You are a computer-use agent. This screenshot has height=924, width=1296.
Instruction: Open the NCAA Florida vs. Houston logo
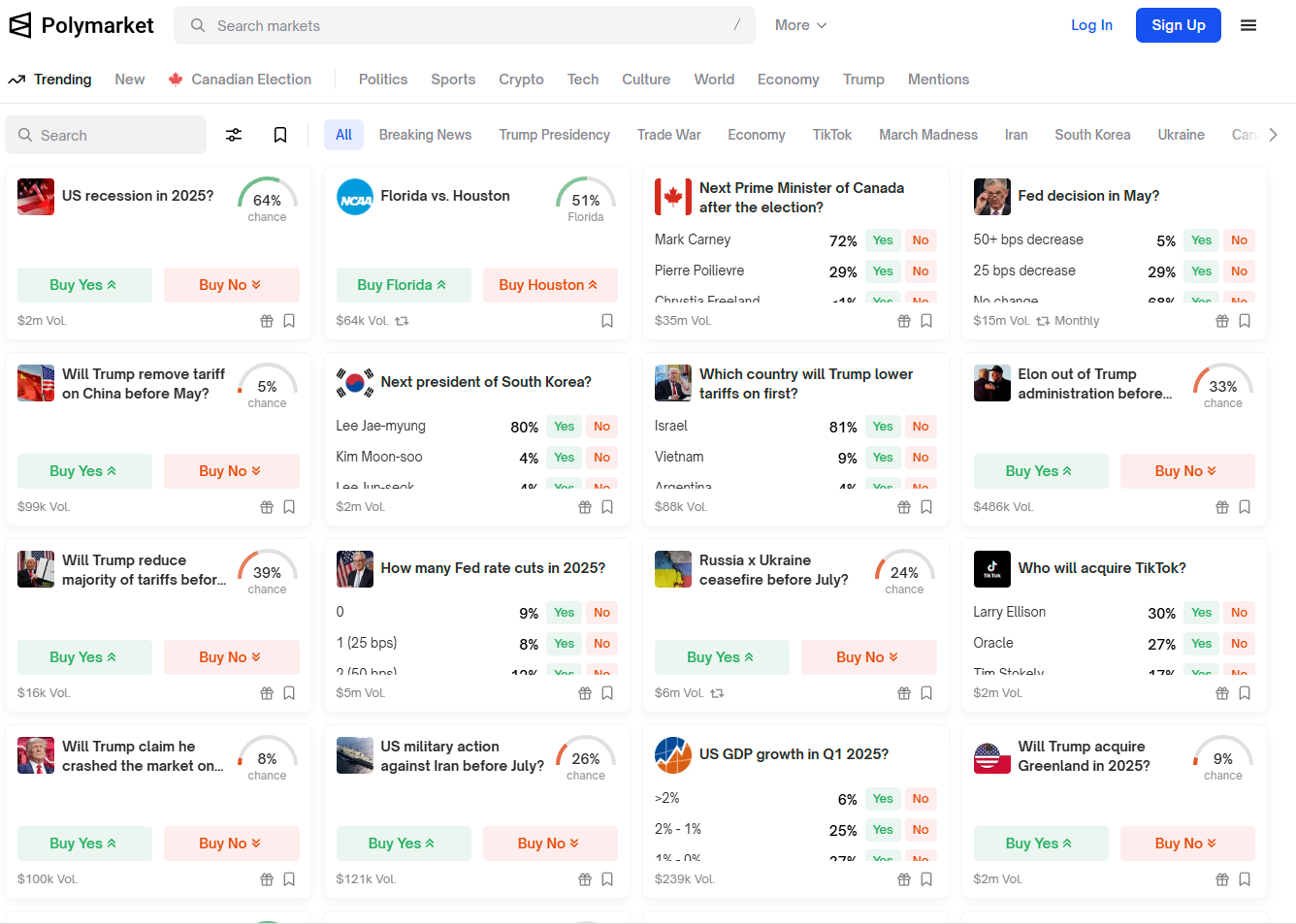point(355,197)
